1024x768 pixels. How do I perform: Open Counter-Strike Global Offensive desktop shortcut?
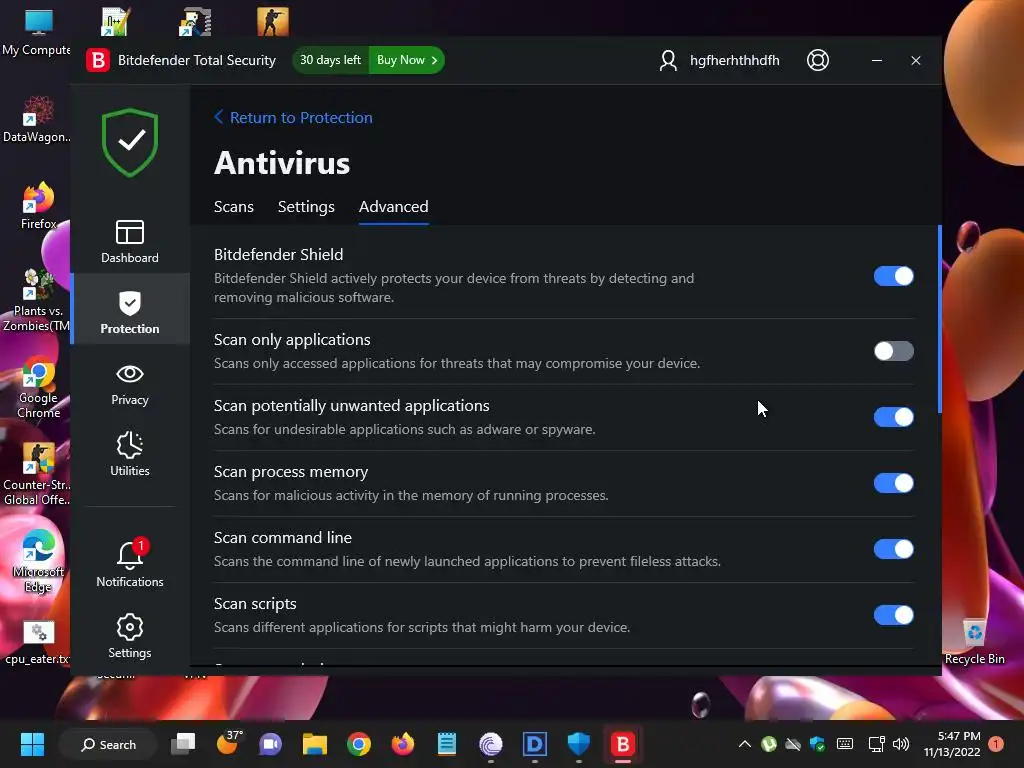pyautogui.click(x=37, y=474)
